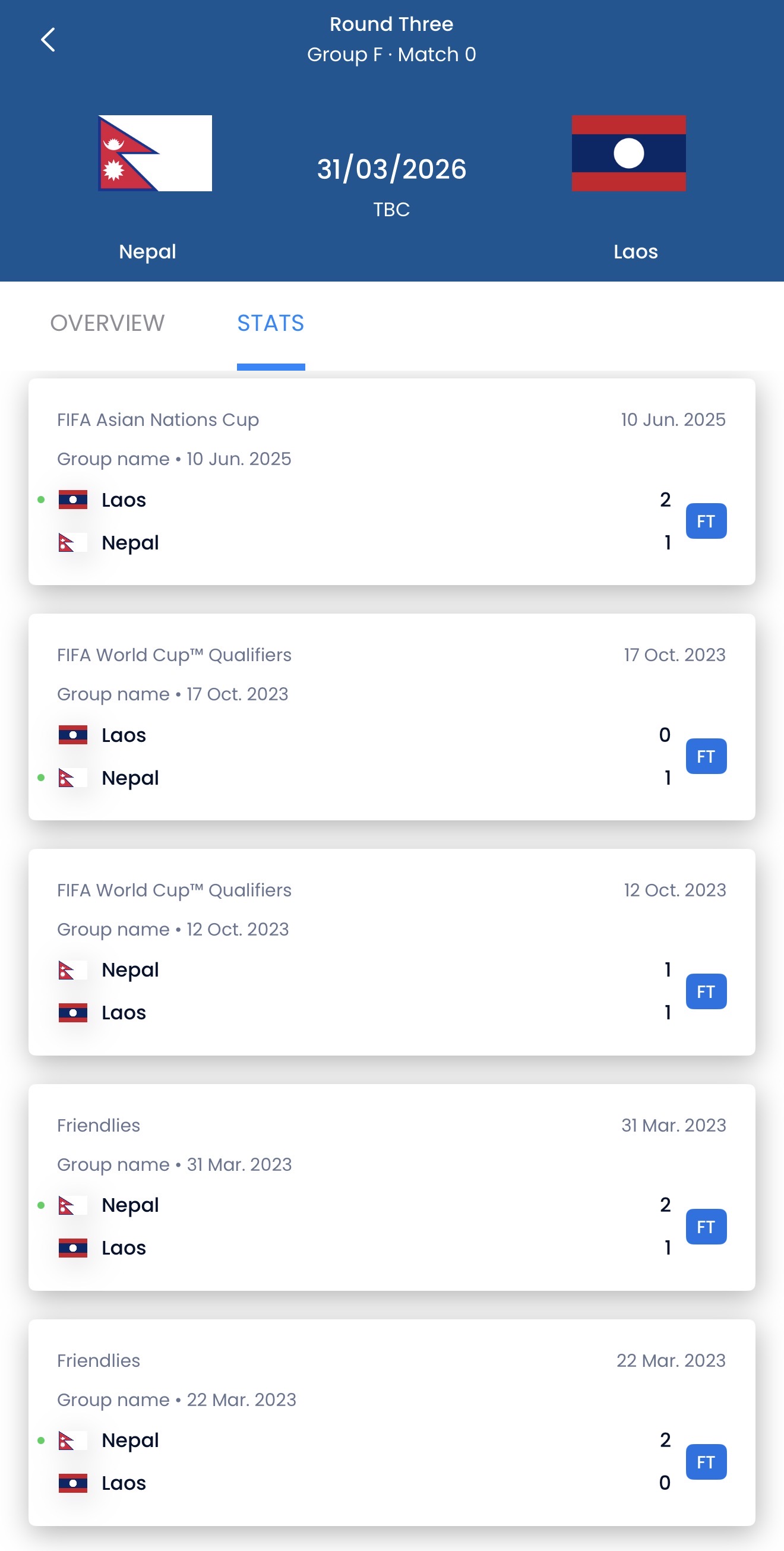Screen dimensions: 784x1551
Task: Tap Nepal flag icon in 31 Mar. 2023 friendly
Action: coord(73,1205)
